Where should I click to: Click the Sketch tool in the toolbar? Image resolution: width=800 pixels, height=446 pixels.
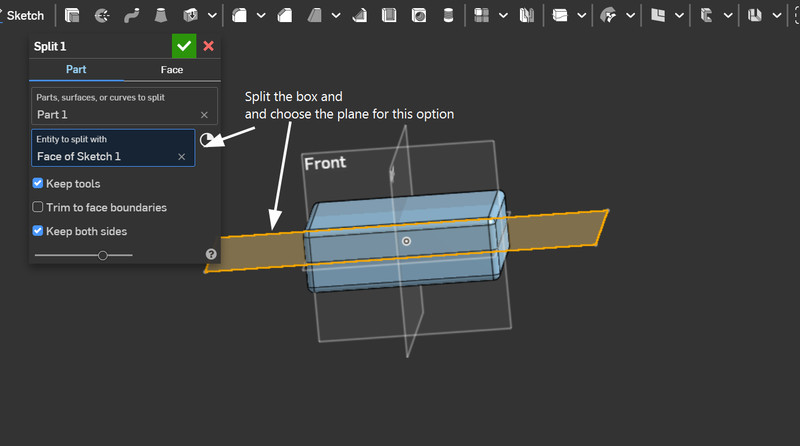(23, 16)
